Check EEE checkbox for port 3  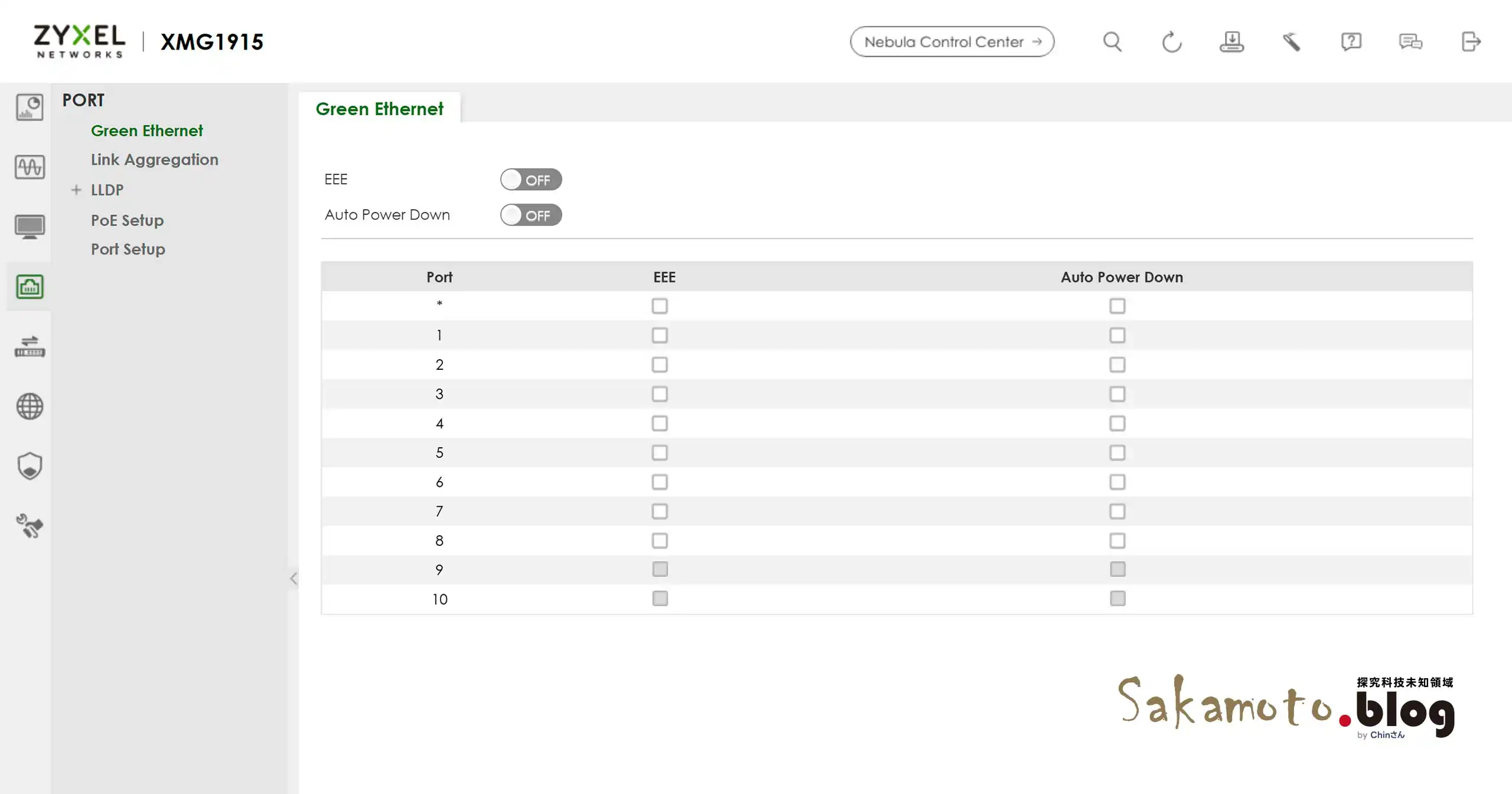[x=660, y=394]
